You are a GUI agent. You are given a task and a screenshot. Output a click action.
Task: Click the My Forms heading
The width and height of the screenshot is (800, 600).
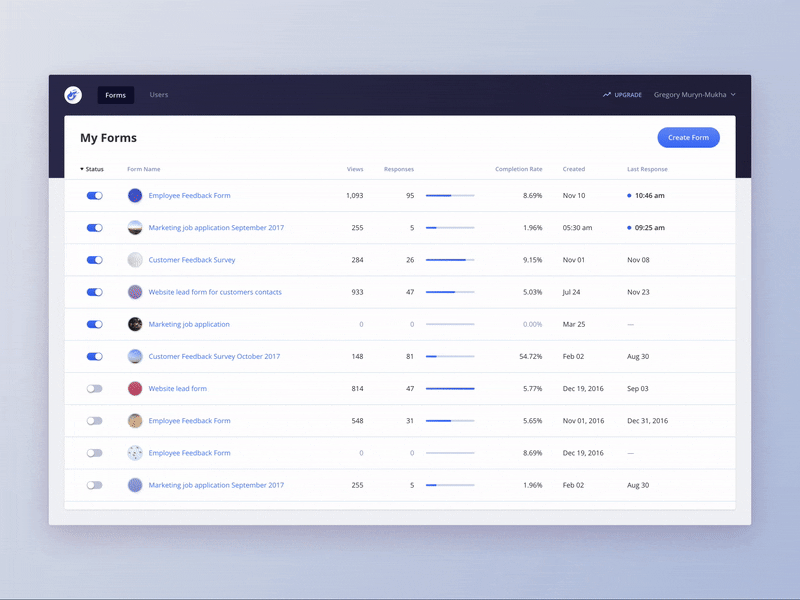coord(108,138)
